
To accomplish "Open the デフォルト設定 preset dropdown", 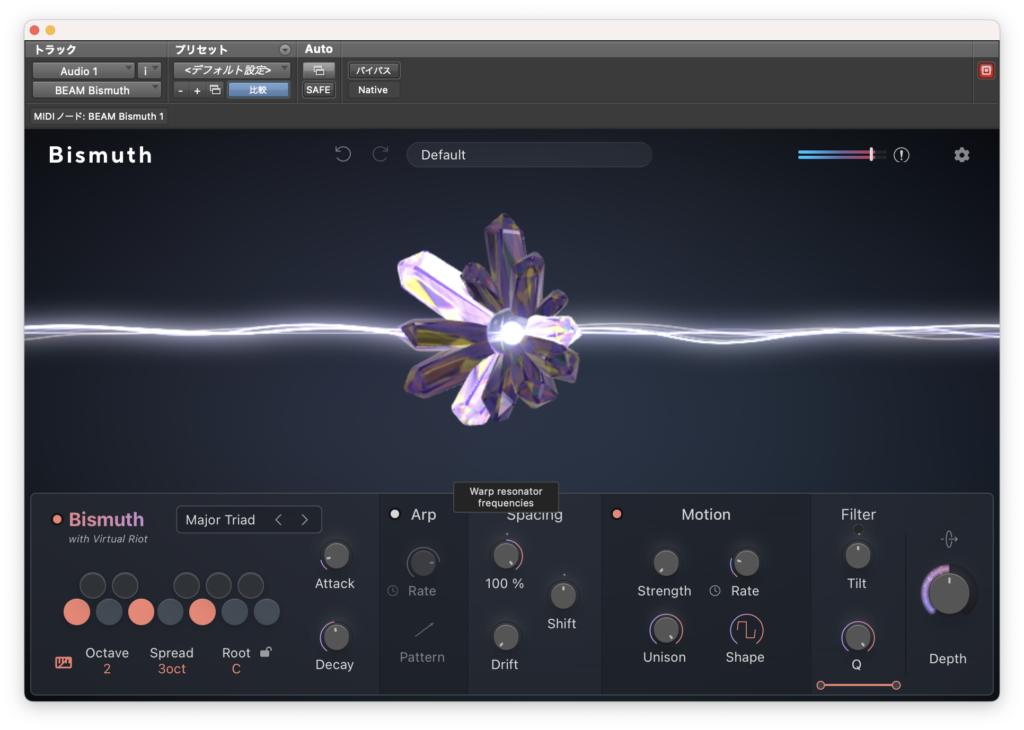I will tap(232, 70).
